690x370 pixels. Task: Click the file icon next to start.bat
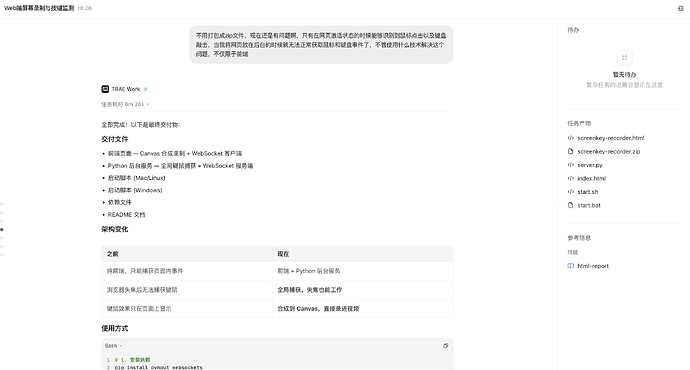click(x=571, y=205)
